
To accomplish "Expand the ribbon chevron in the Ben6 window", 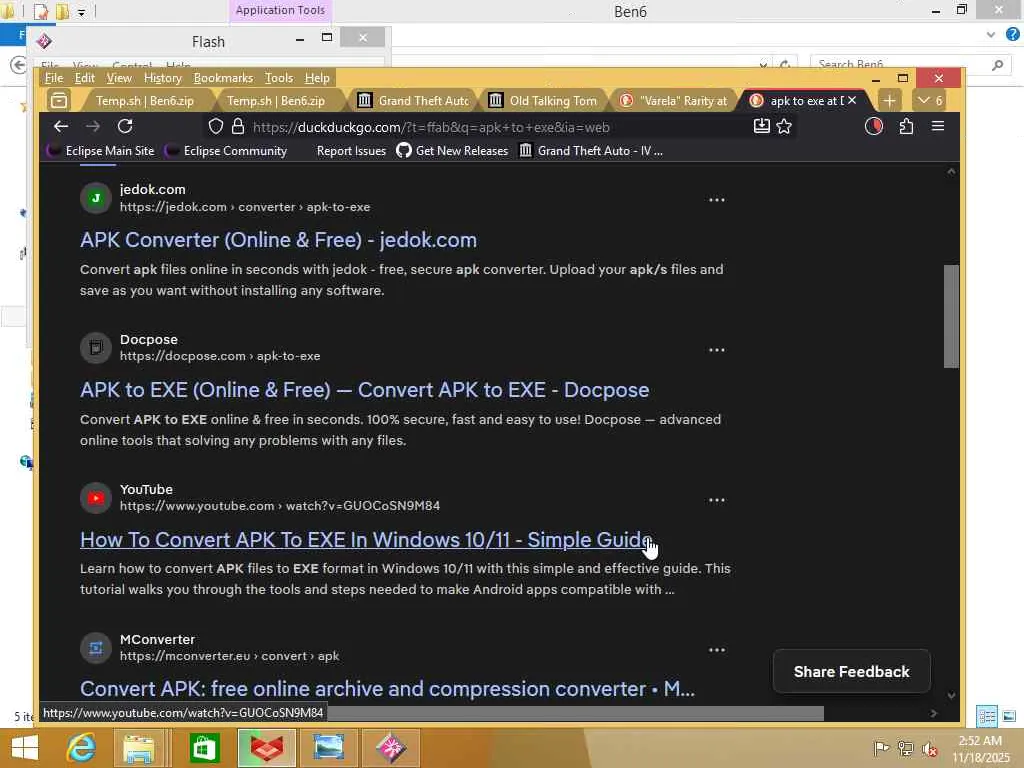I will pos(991,35).
